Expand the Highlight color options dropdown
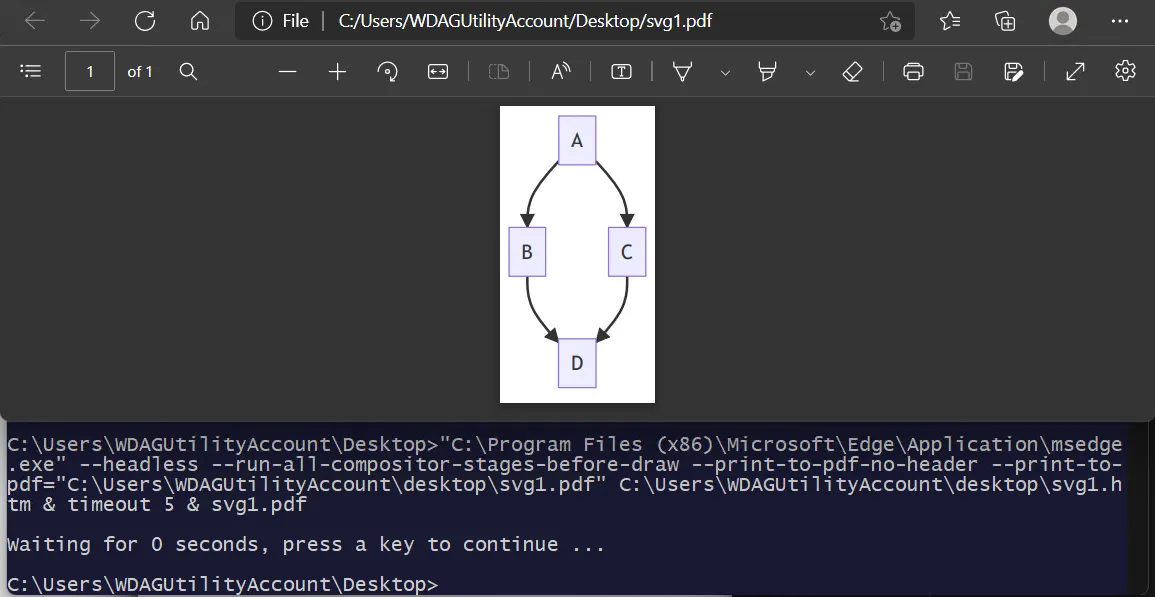This screenshot has width=1155, height=597. pos(810,72)
